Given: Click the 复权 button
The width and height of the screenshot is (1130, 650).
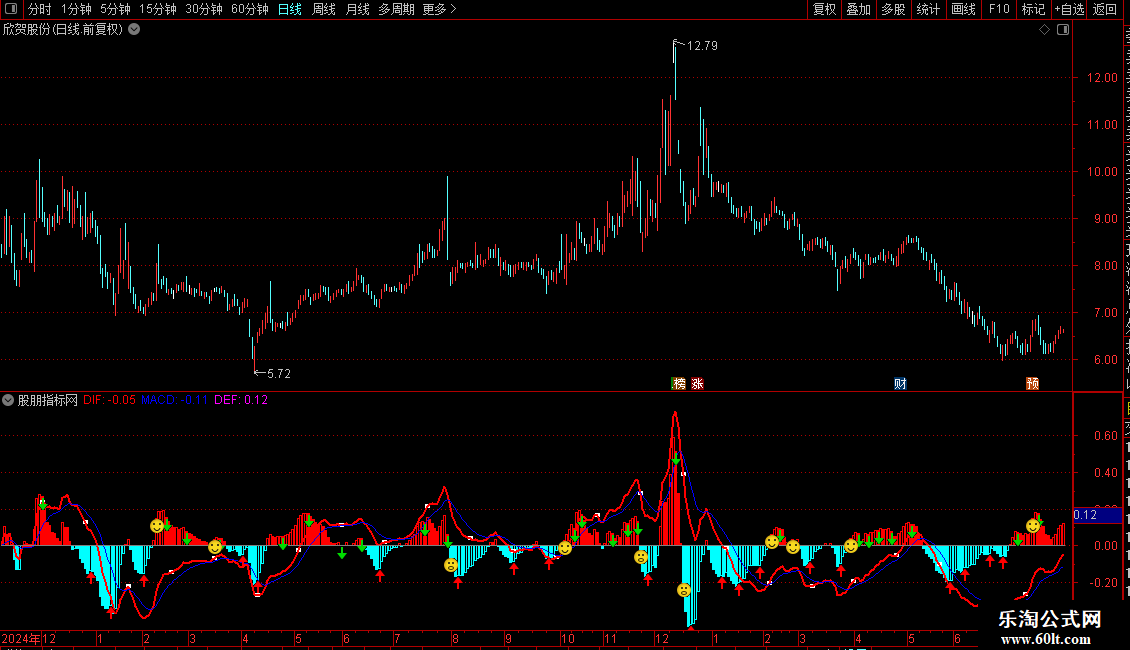Looking at the screenshot, I should pos(824,9).
